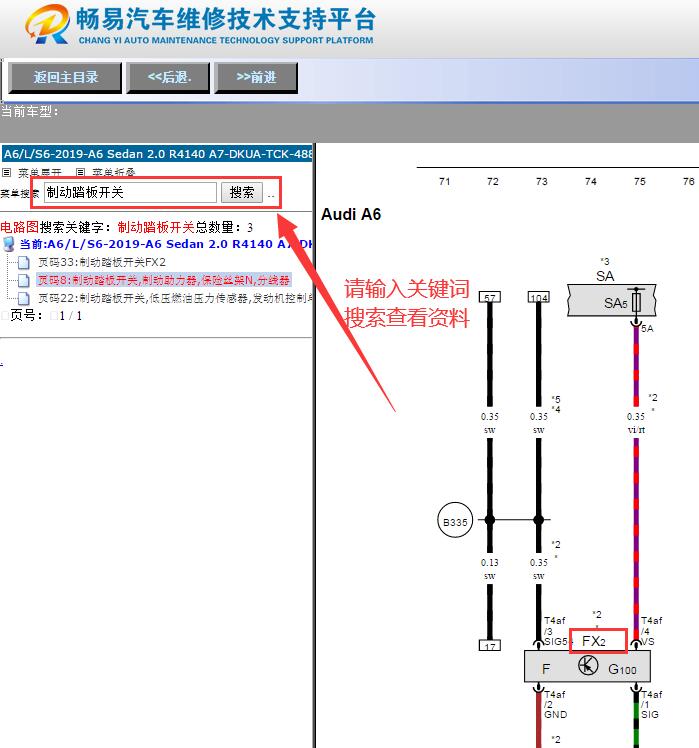Click the 电路图 red label in results

pos(20,227)
